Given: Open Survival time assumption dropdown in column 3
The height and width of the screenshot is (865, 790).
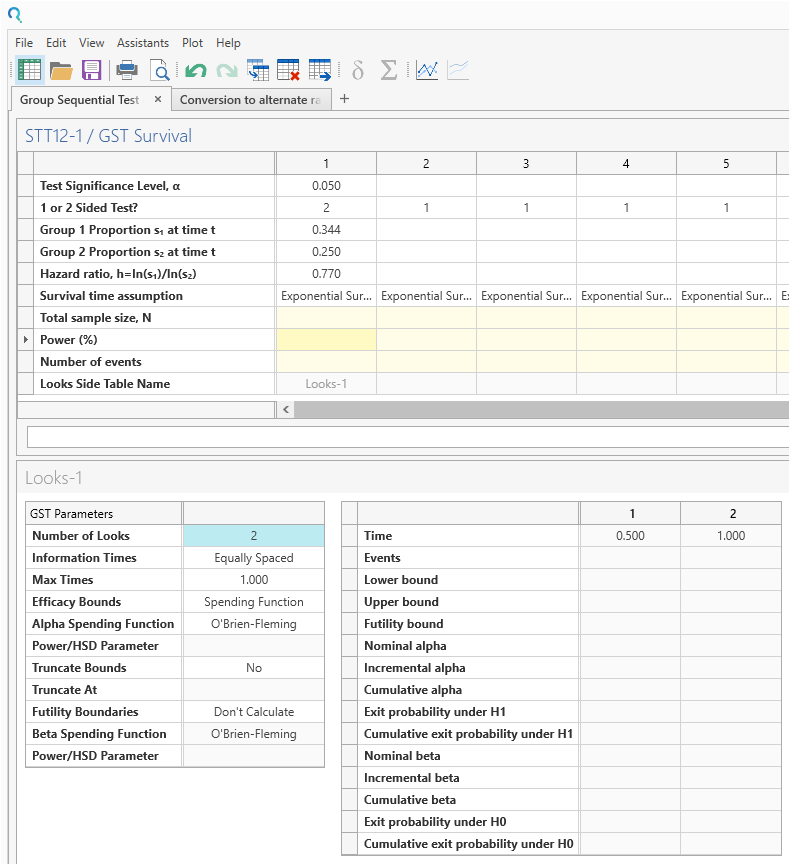Looking at the screenshot, I should (x=526, y=296).
